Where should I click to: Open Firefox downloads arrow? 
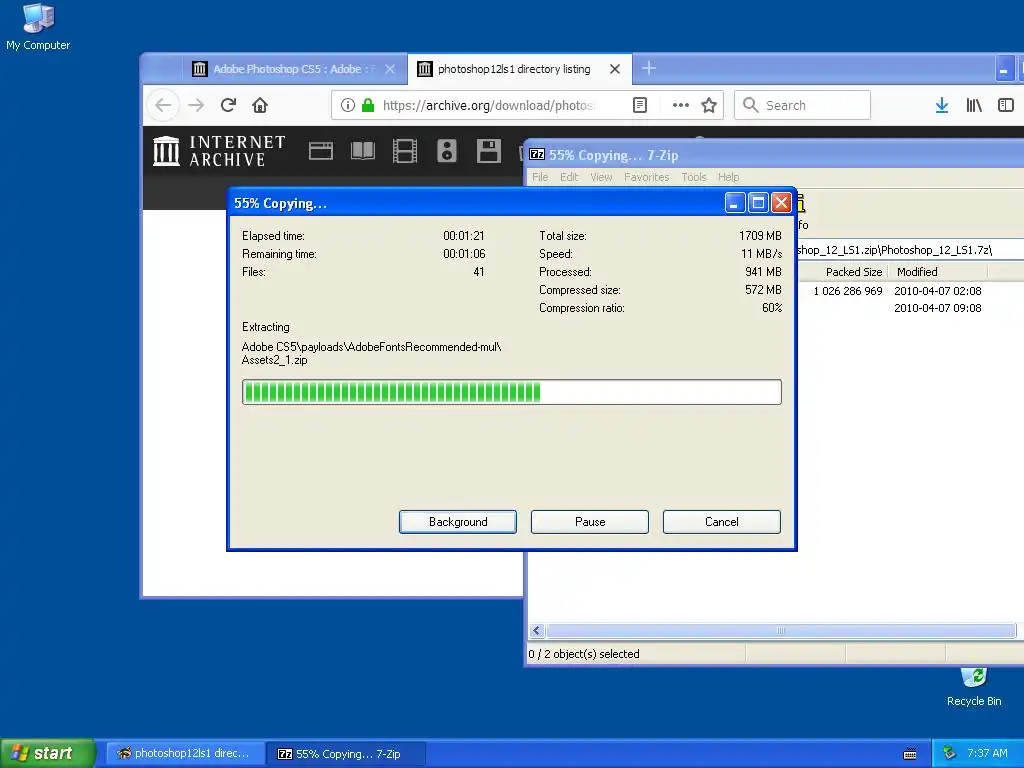click(942, 105)
